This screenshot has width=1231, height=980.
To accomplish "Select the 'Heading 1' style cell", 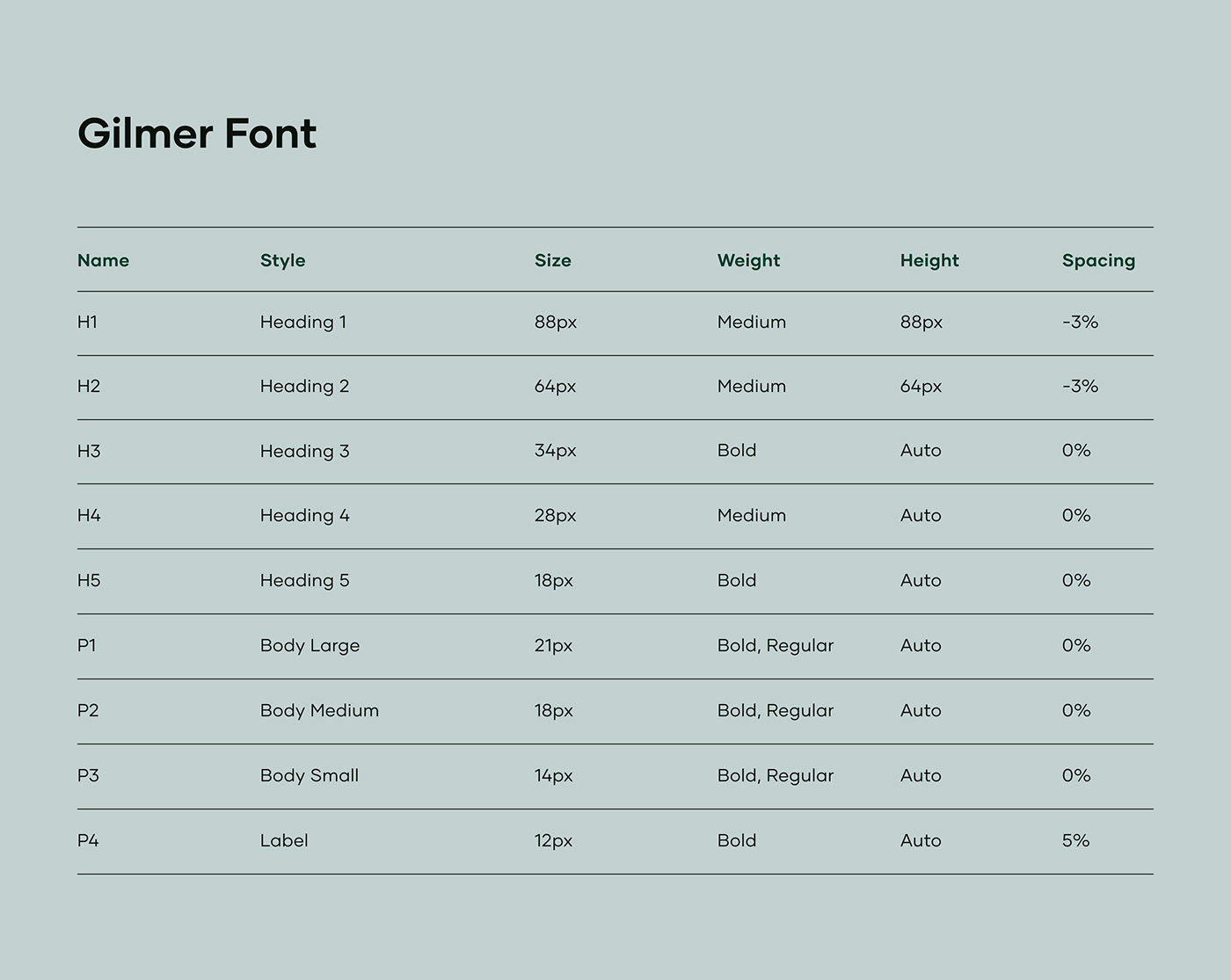I will [303, 322].
